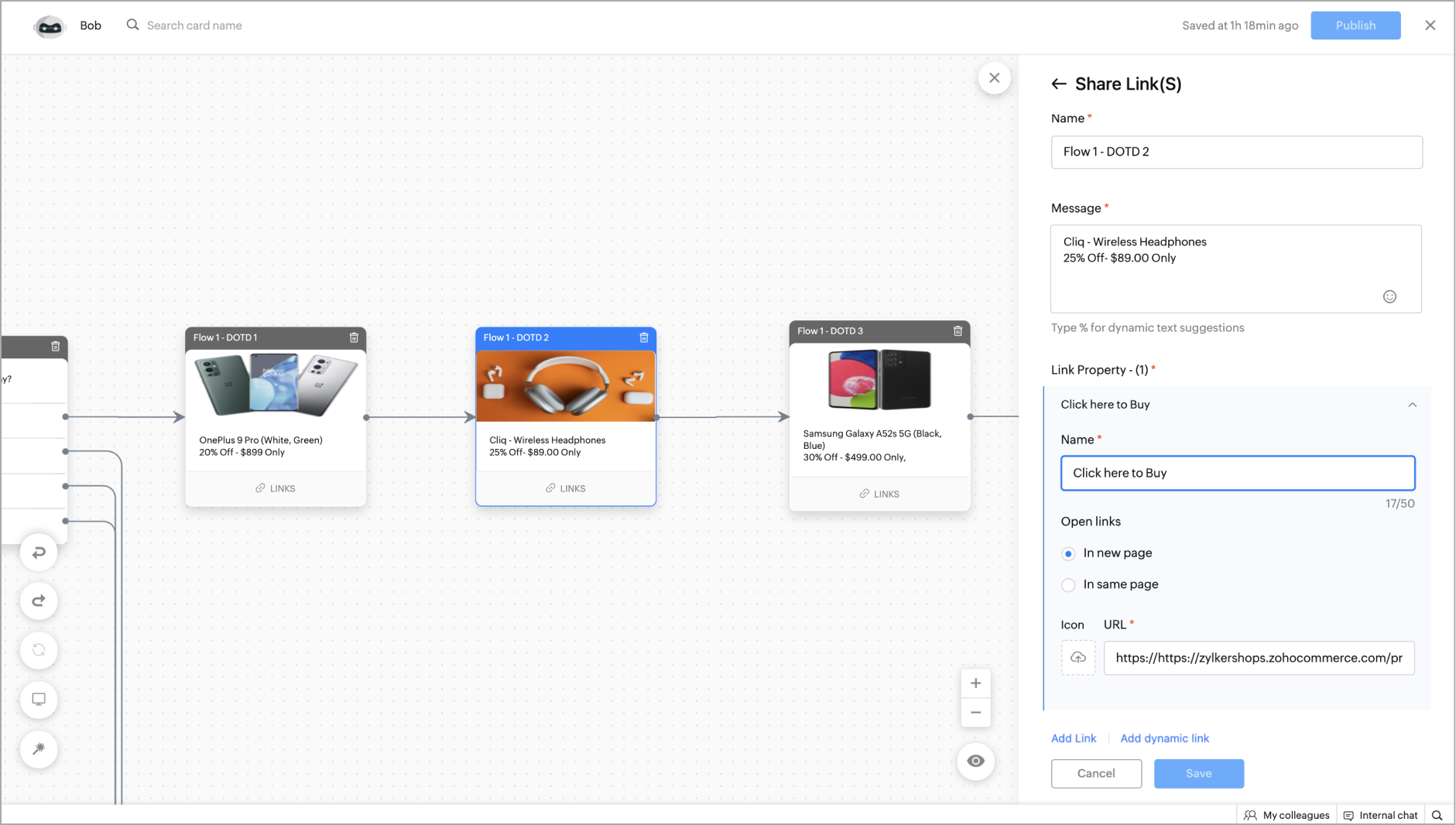
Task: Upload a link icon via cloud button
Action: (x=1078, y=658)
